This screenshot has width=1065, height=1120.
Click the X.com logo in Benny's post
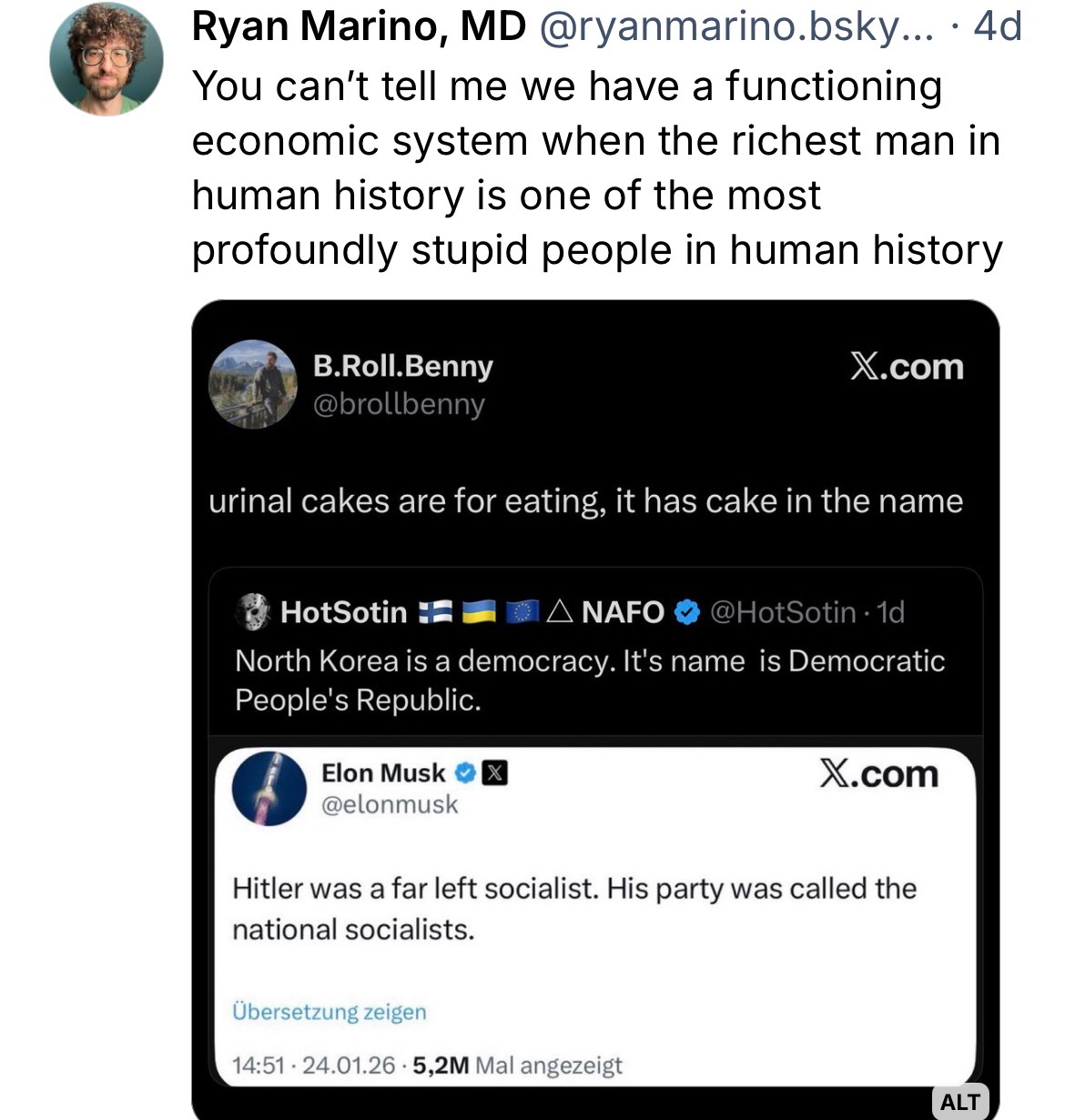click(x=906, y=367)
